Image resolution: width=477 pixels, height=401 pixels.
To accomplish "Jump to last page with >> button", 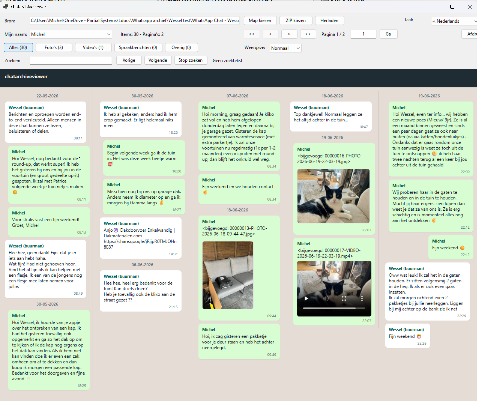I will [x=308, y=34].
